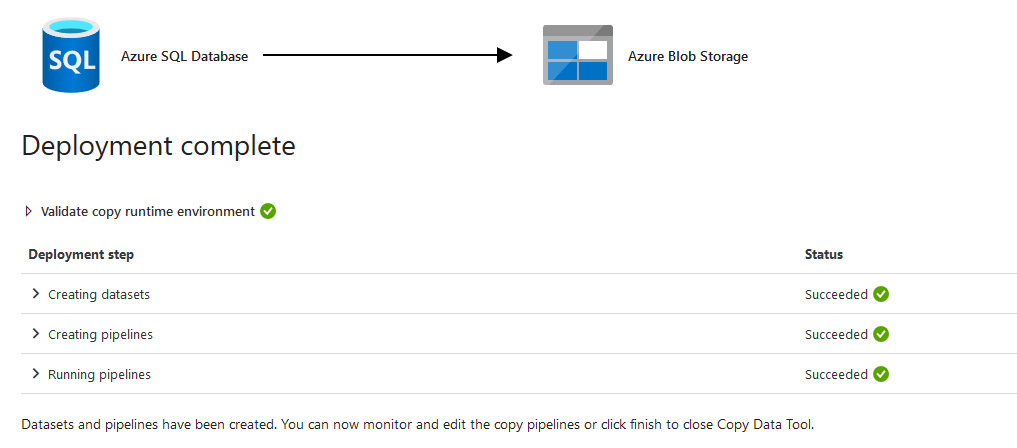Click the Creating pipelines success checkmark
The width and height of the screenshot is (1017, 448).
point(881,334)
